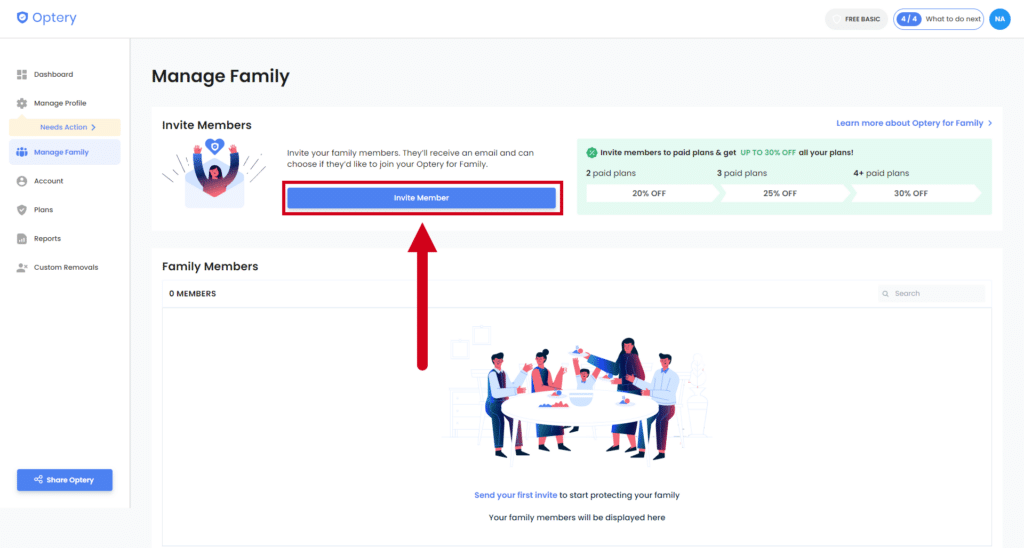Click the Dashboard grid icon
The image size is (1024, 548).
(22, 74)
